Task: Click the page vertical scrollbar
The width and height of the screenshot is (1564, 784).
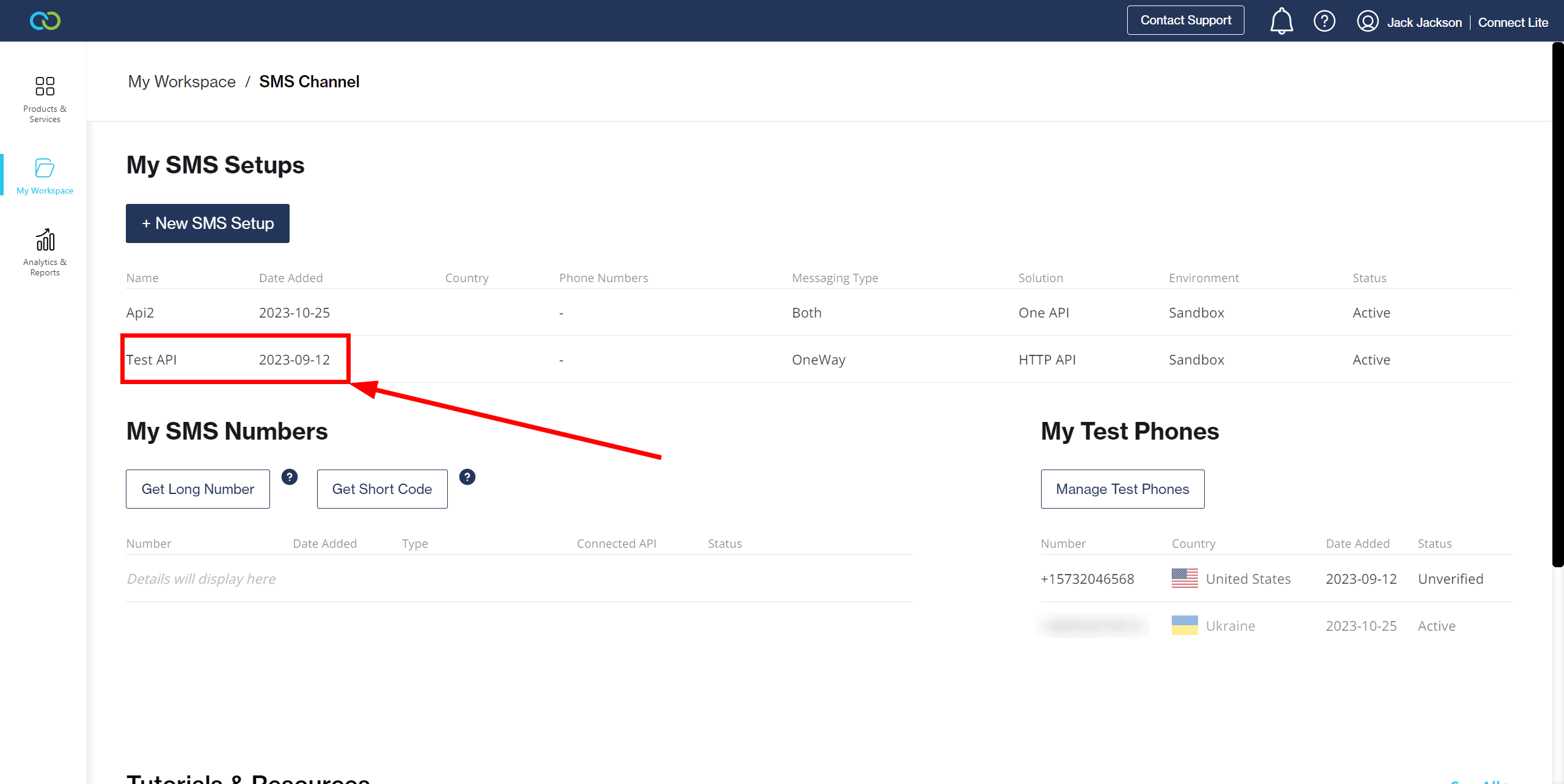Action: 1557,305
